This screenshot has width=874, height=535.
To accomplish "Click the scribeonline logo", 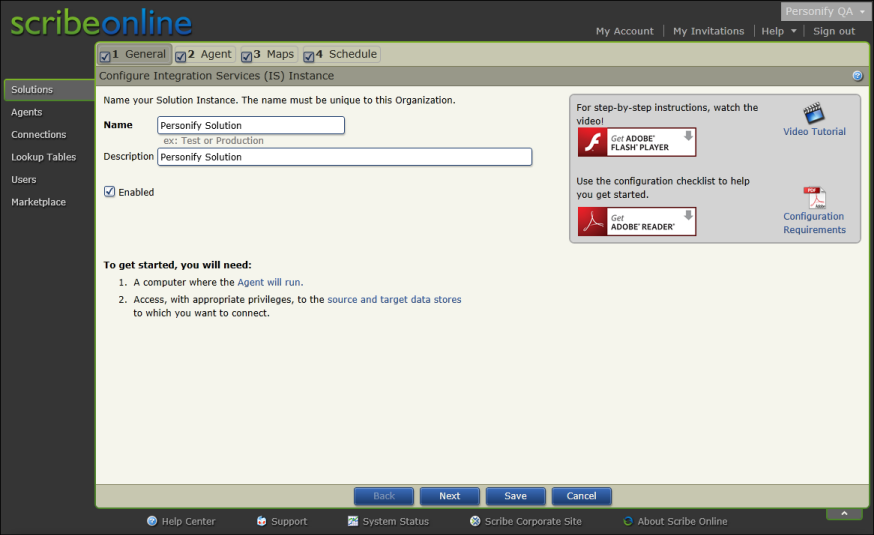I will (101, 23).
